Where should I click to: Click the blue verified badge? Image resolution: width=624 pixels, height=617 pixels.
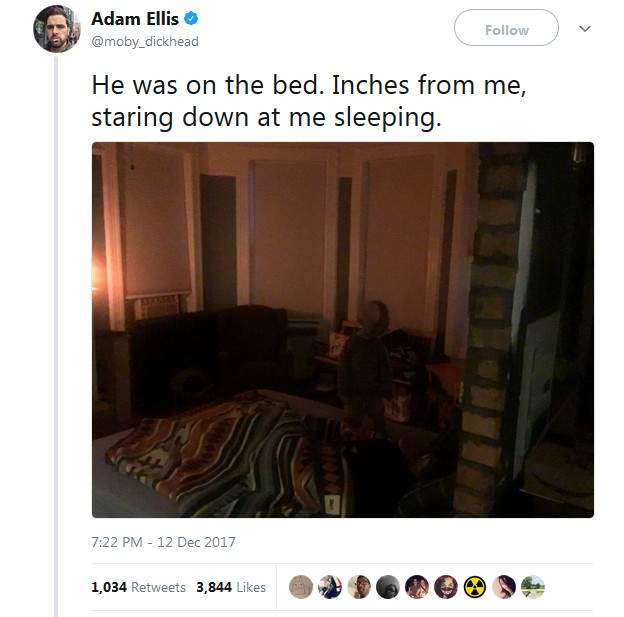191,18
